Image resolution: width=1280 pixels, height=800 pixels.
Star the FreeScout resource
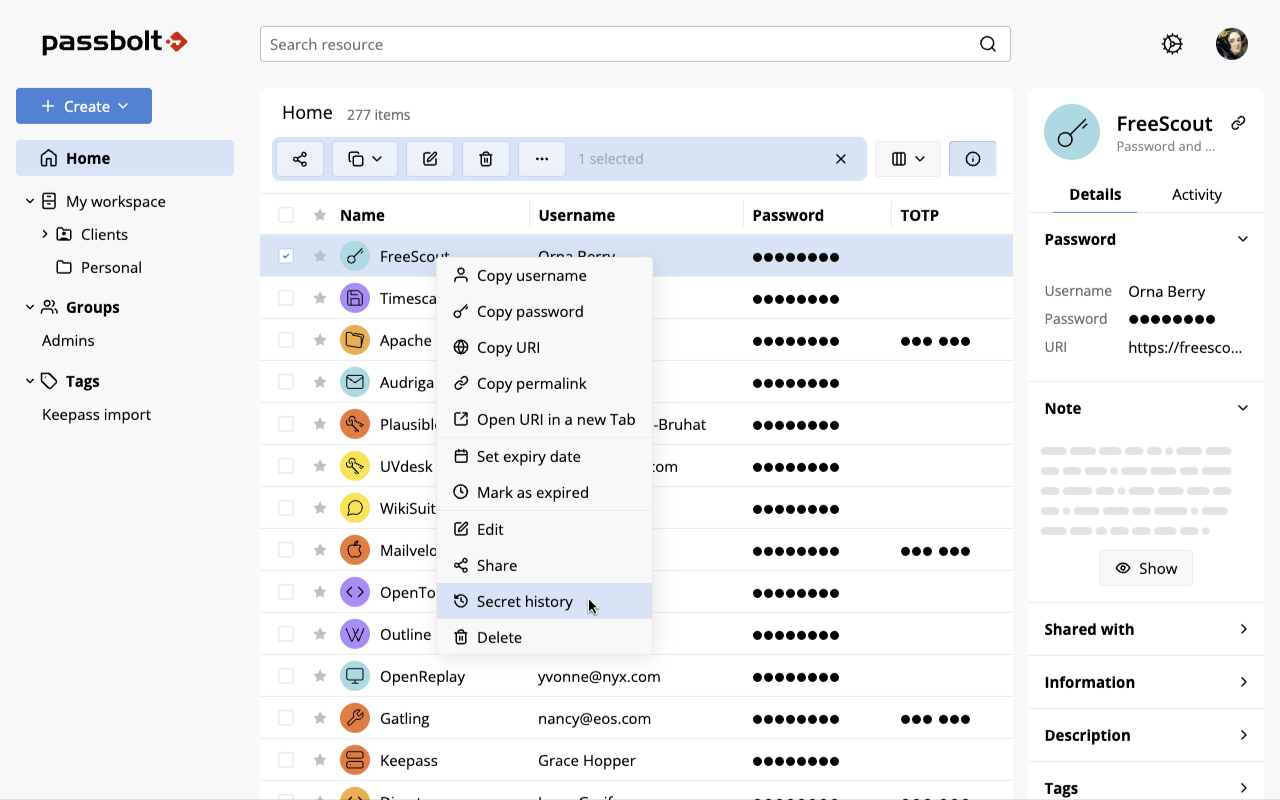click(x=320, y=256)
